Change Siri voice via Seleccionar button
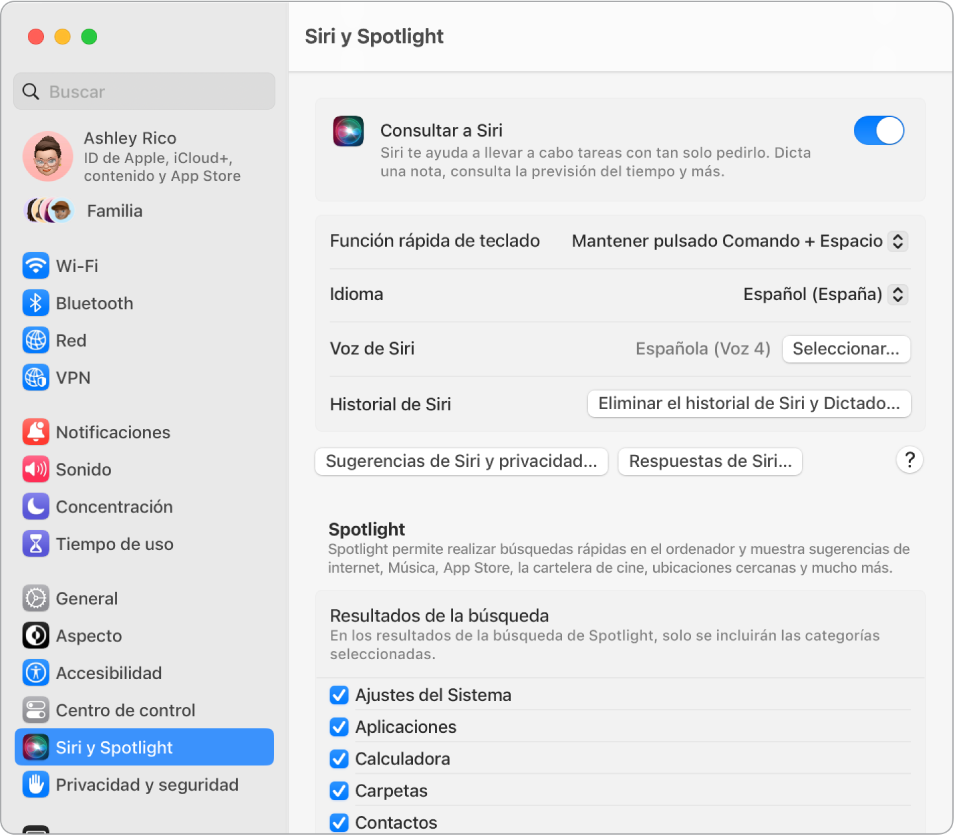 pos(846,349)
